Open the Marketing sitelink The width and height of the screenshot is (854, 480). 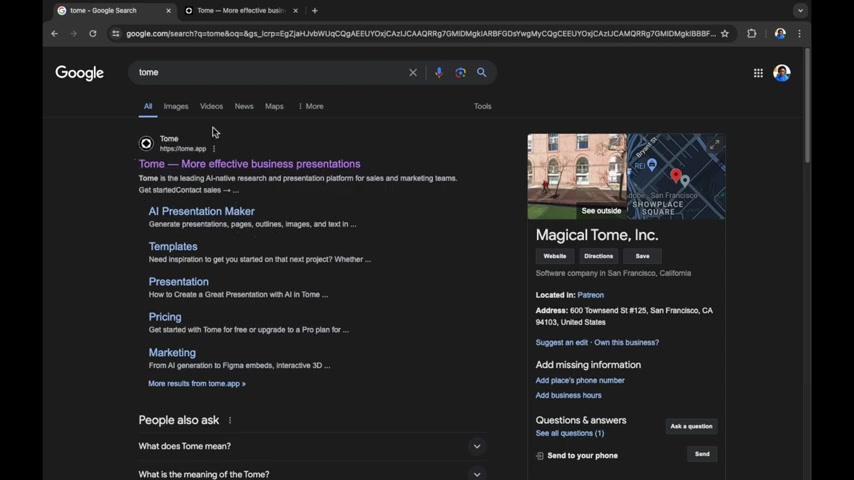(x=172, y=353)
